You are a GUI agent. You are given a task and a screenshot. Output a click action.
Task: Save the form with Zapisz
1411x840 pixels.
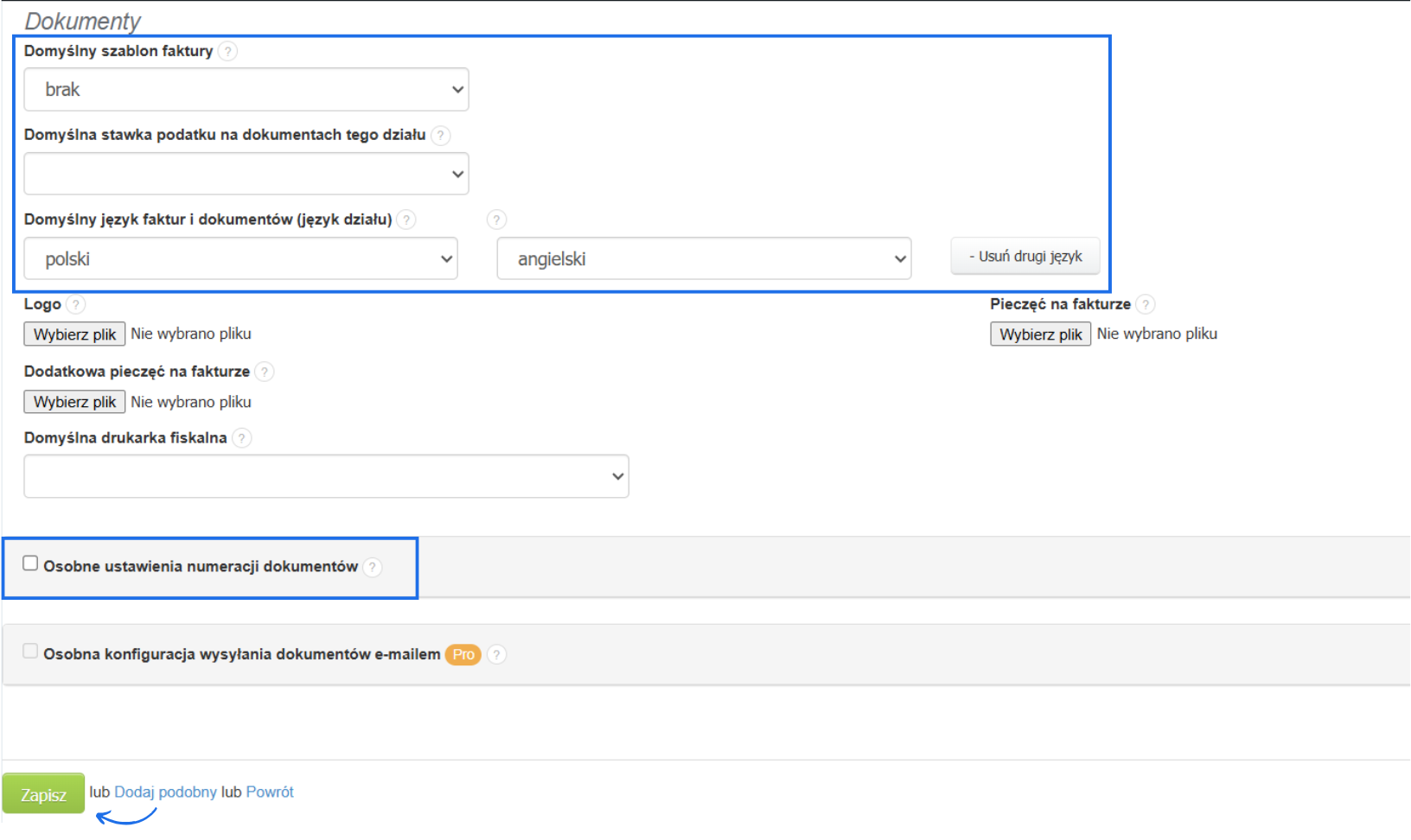[x=43, y=793]
